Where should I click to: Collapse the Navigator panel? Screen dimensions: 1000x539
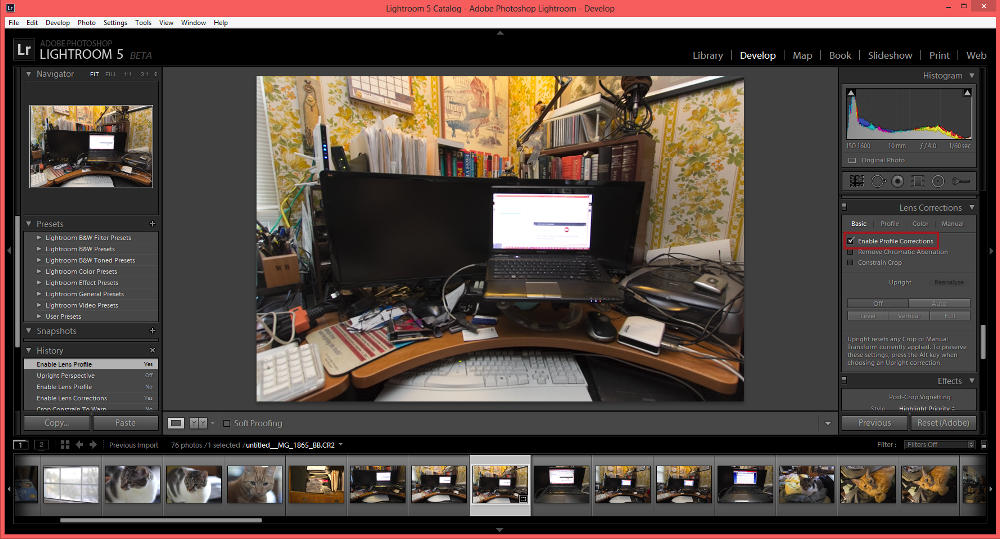[x=29, y=74]
